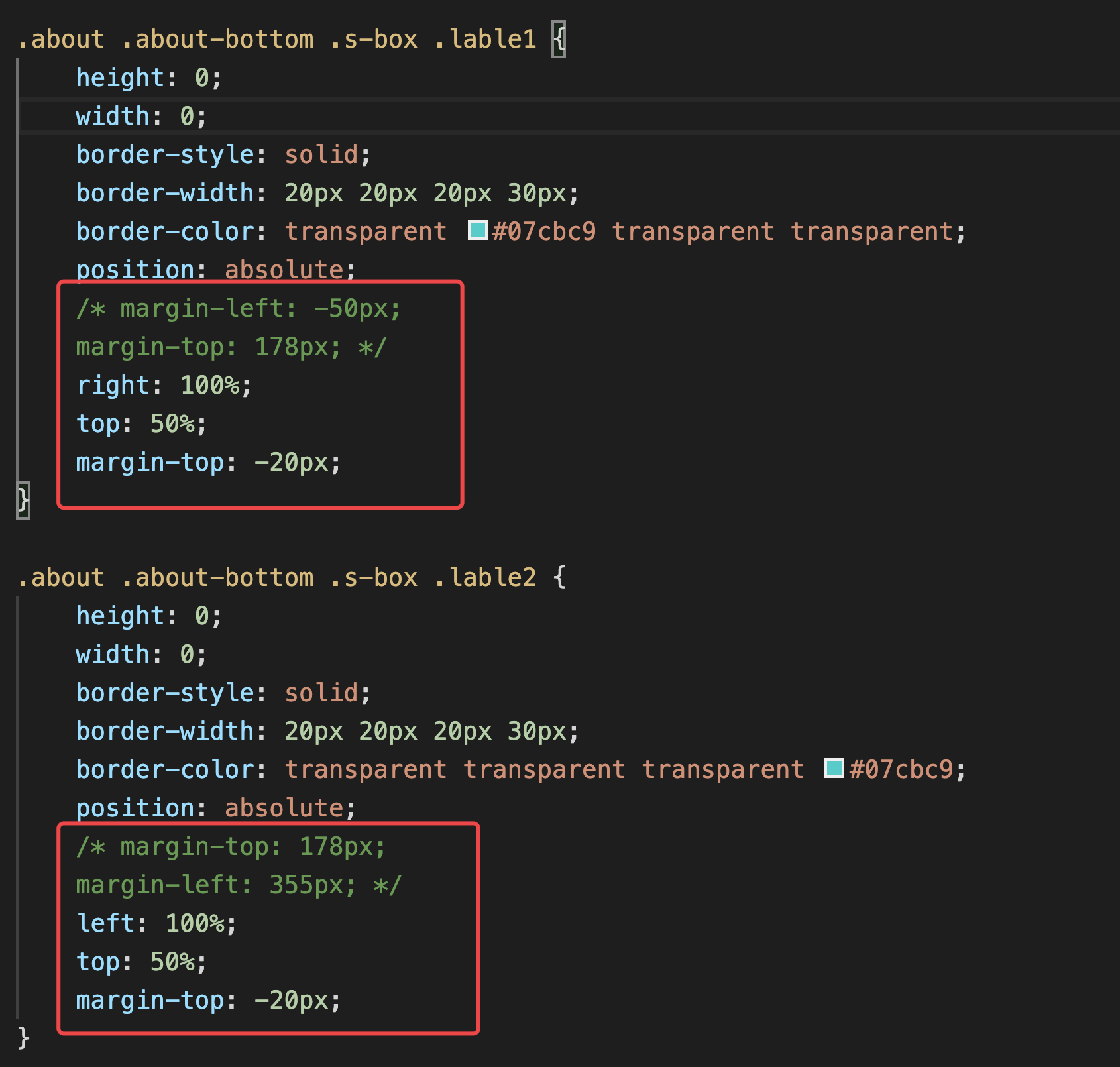Click 'border-style: solid;' in lable1 rule

pos(223,154)
